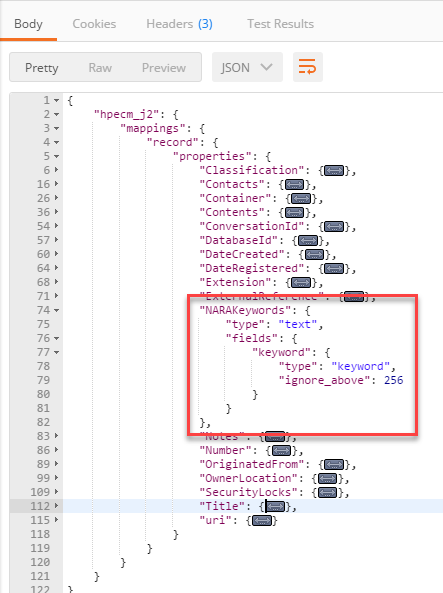443x593 pixels.
Task: Click the folded-code icon after Container
Action: click(x=301, y=199)
